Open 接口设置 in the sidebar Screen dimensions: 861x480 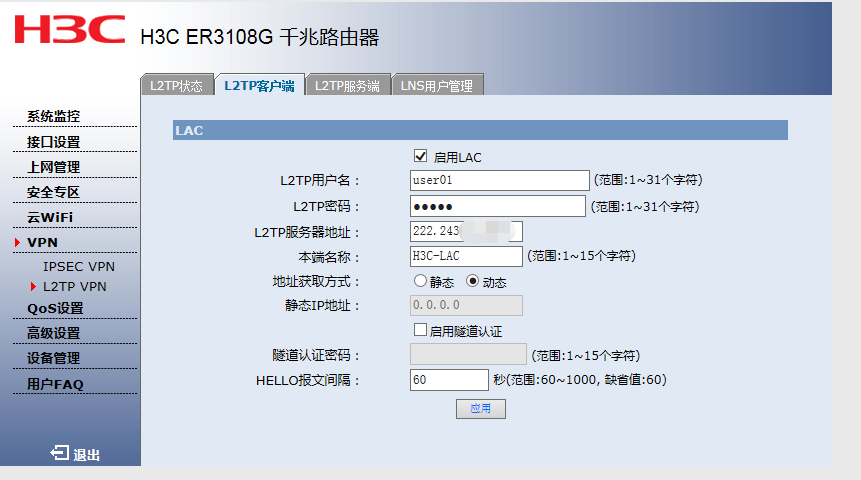53,142
